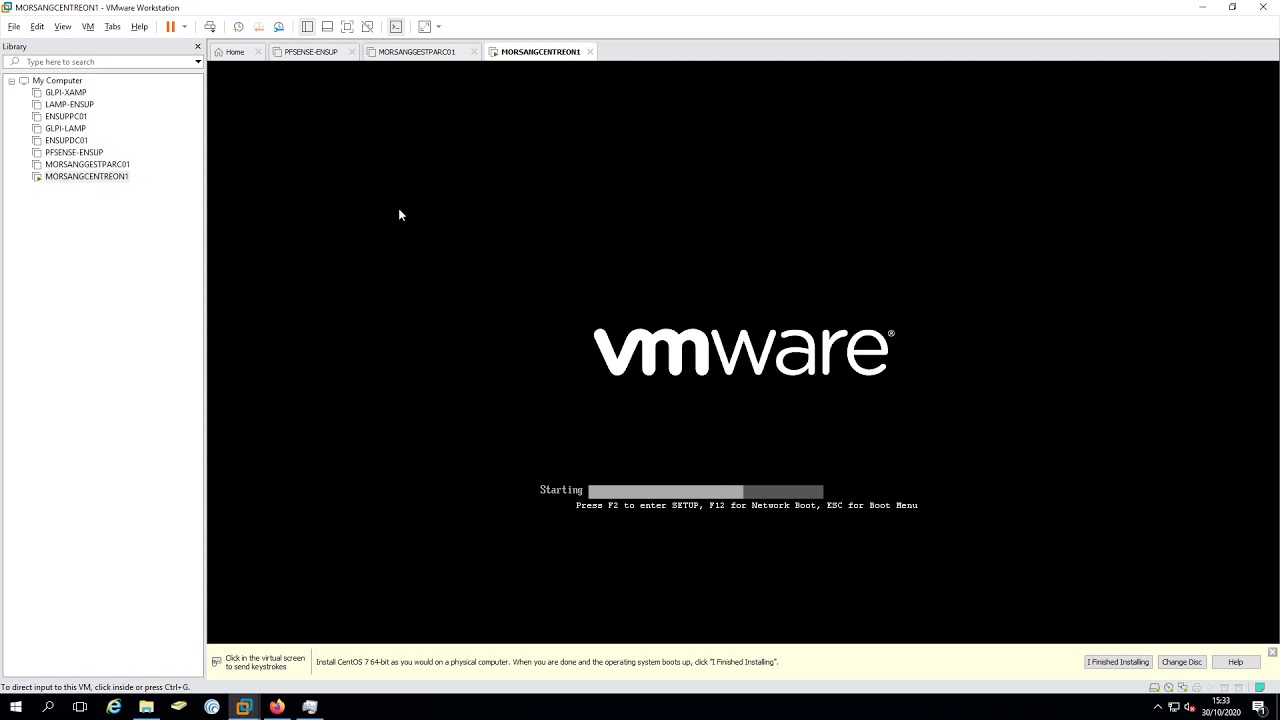Open the Snapshot Manager icon
The width and height of the screenshot is (1280, 720).
pos(279,27)
